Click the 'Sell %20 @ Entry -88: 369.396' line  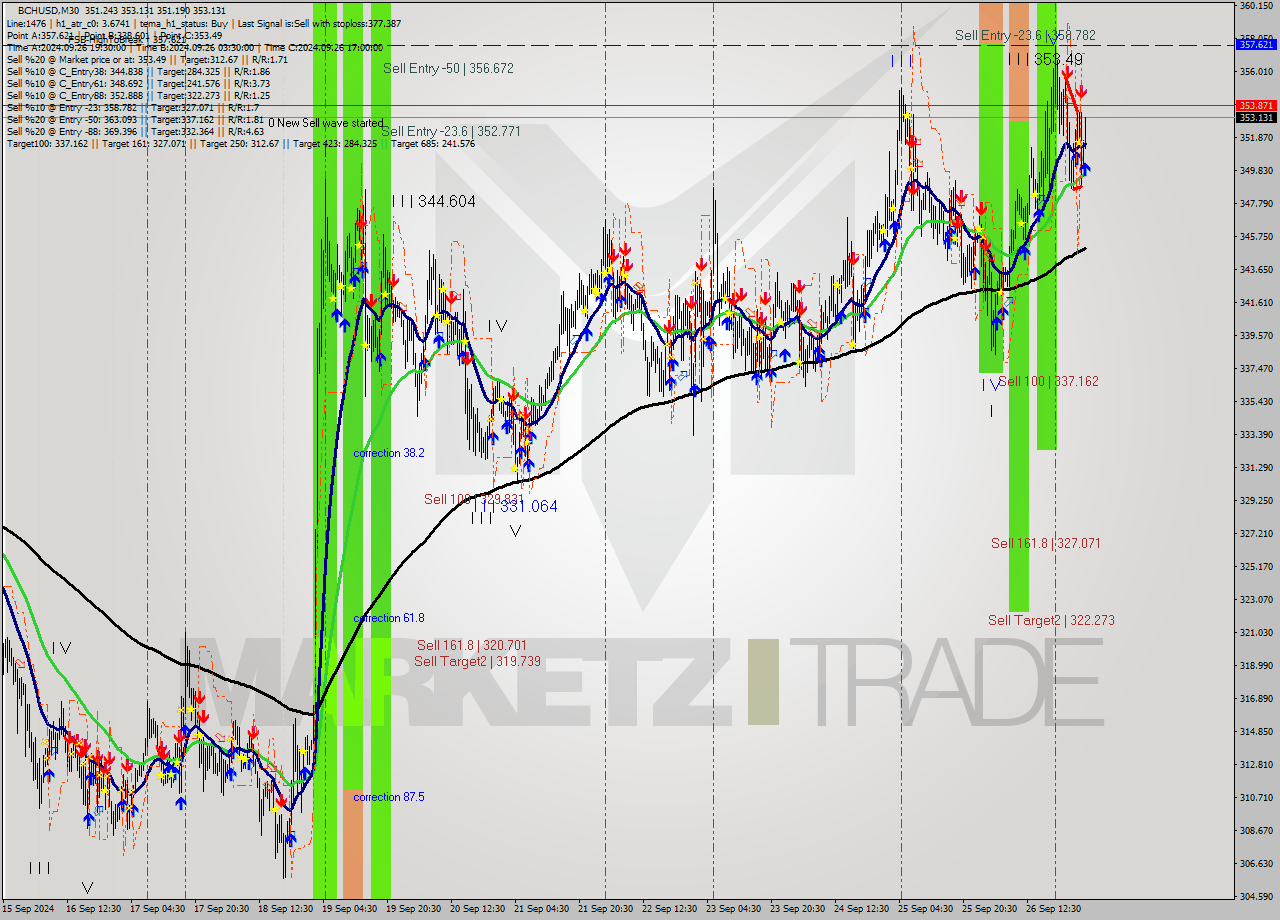135,131
